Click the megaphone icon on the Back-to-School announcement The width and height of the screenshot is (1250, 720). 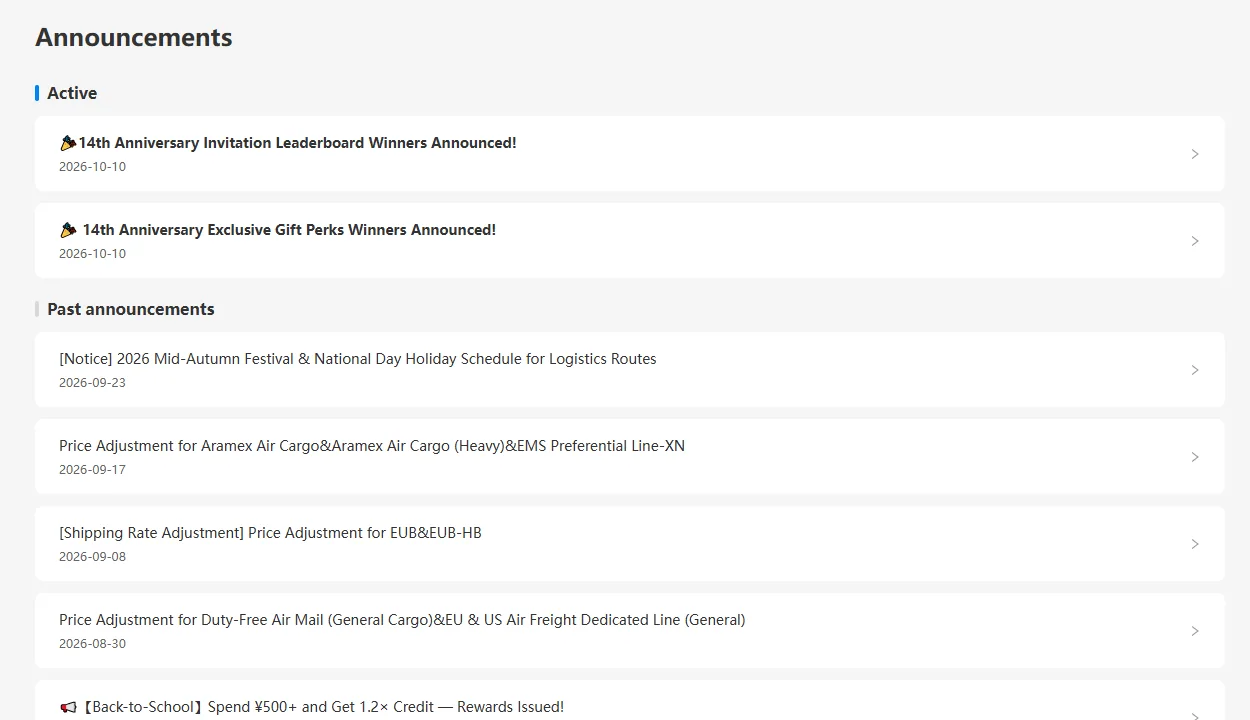tap(68, 707)
